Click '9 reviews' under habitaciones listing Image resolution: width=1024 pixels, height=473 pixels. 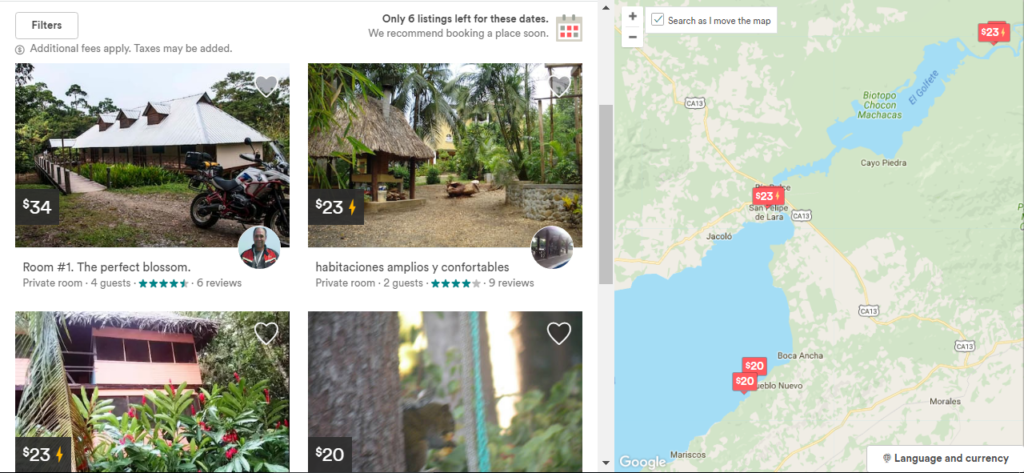(511, 284)
